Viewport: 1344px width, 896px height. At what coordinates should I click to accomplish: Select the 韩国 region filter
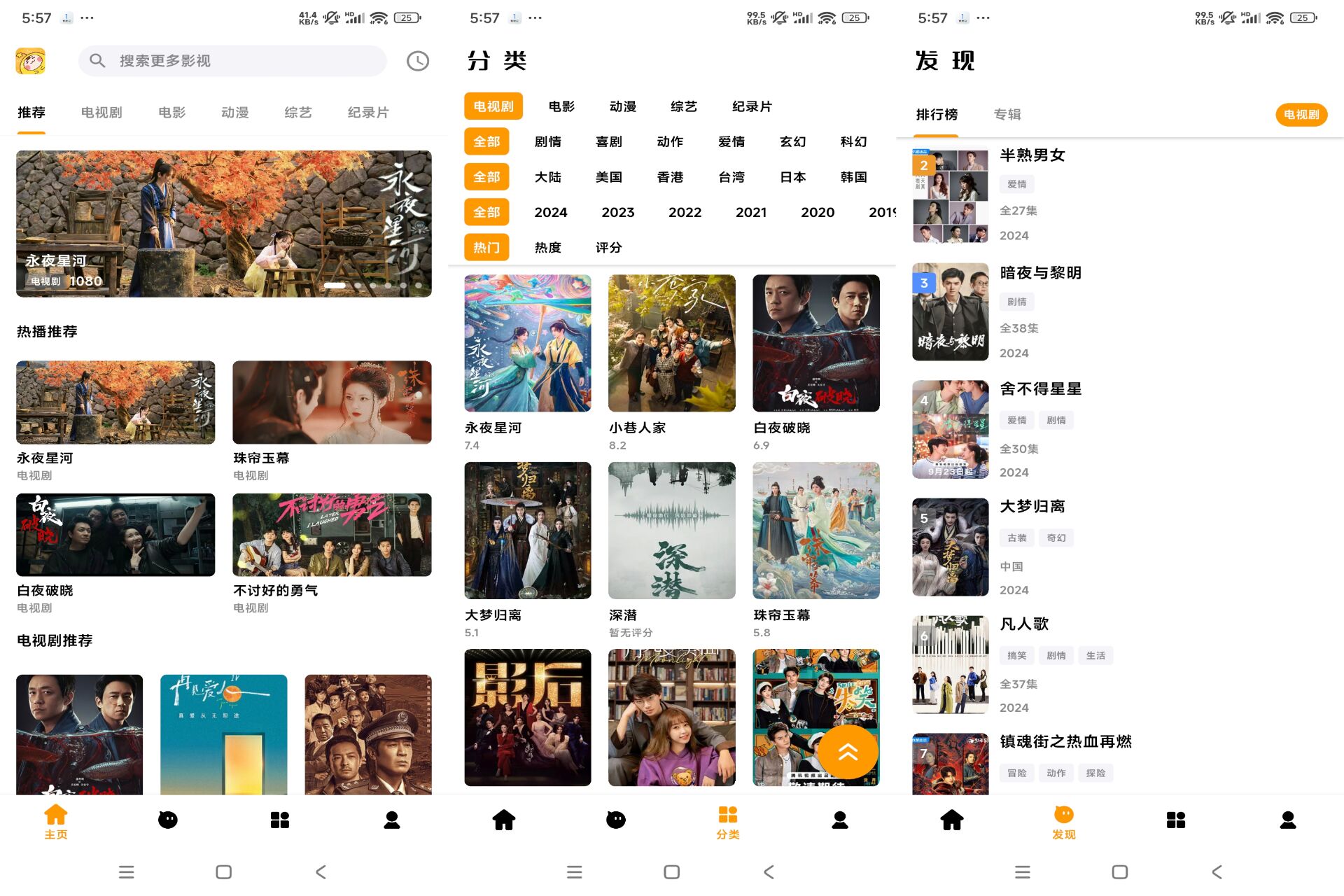click(x=852, y=177)
